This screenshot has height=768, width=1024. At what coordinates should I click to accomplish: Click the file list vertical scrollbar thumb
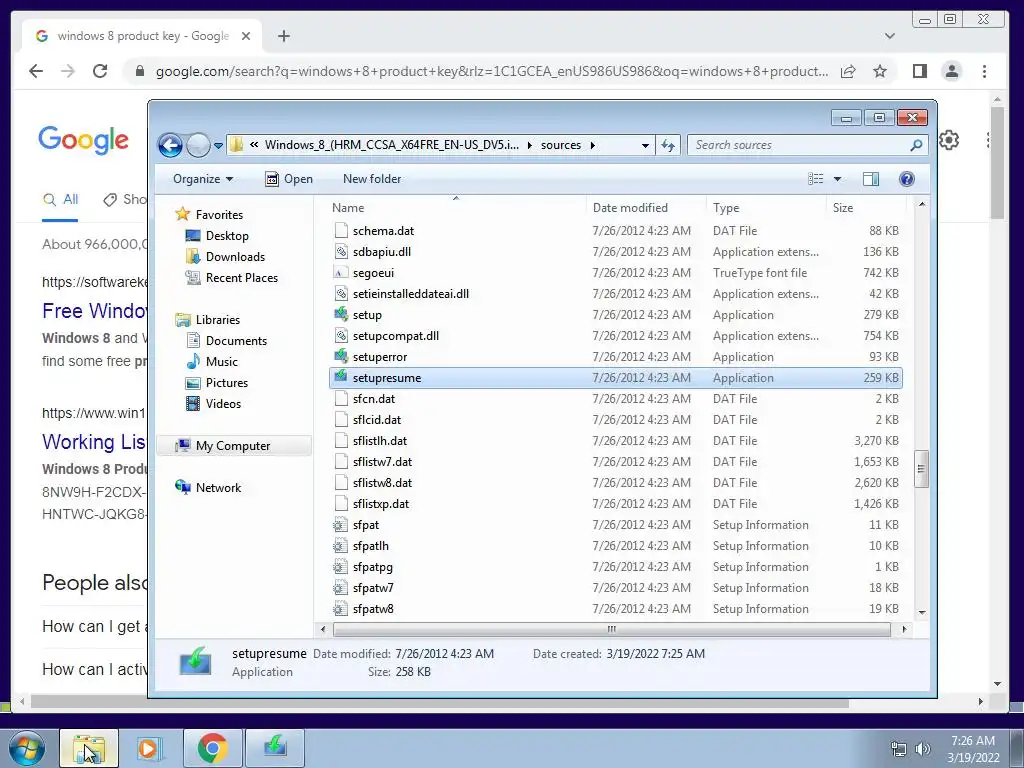click(x=921, y=469)
